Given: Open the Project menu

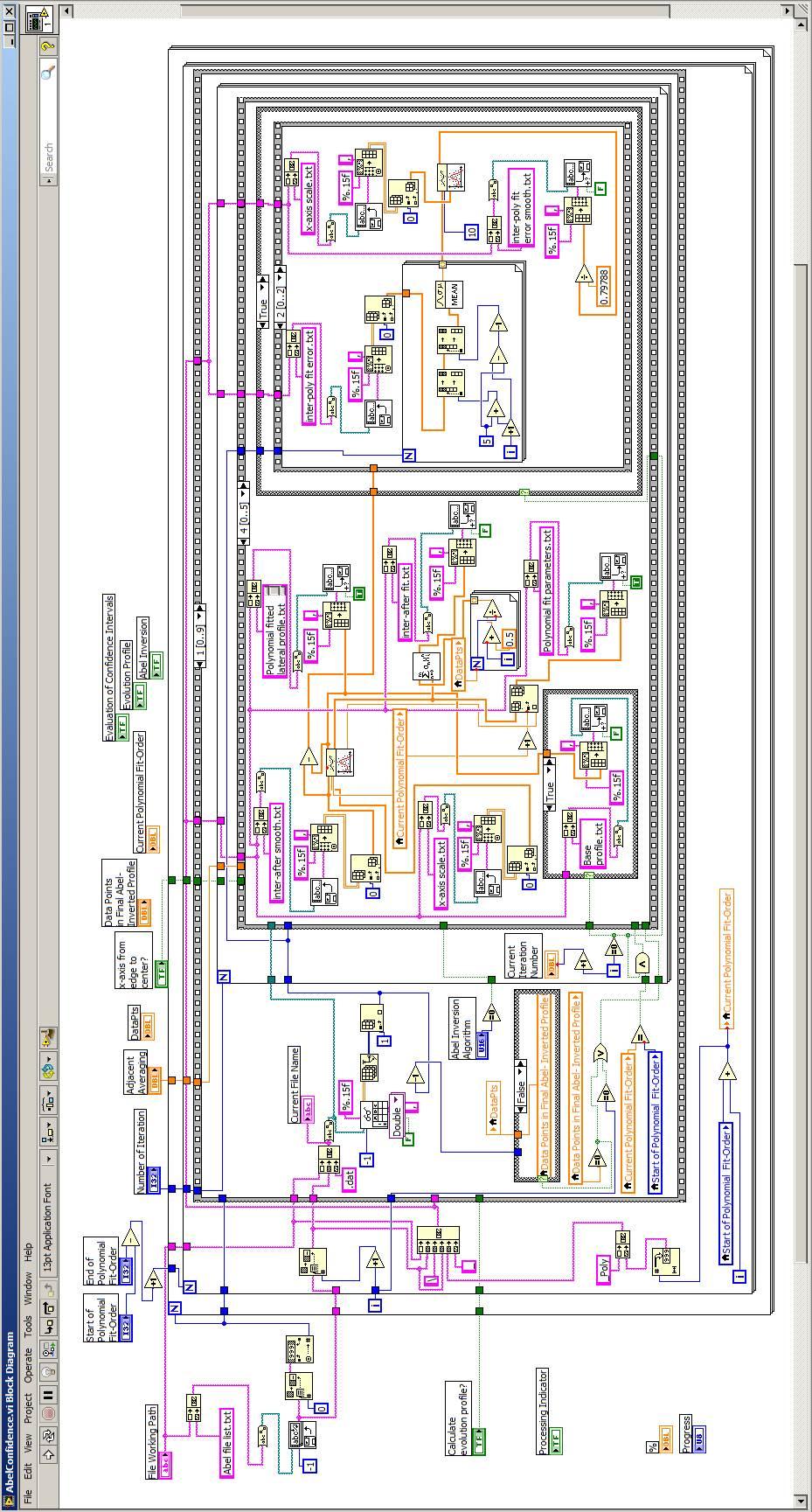Looking at the screenshot, I should [x=29, y=1406].
